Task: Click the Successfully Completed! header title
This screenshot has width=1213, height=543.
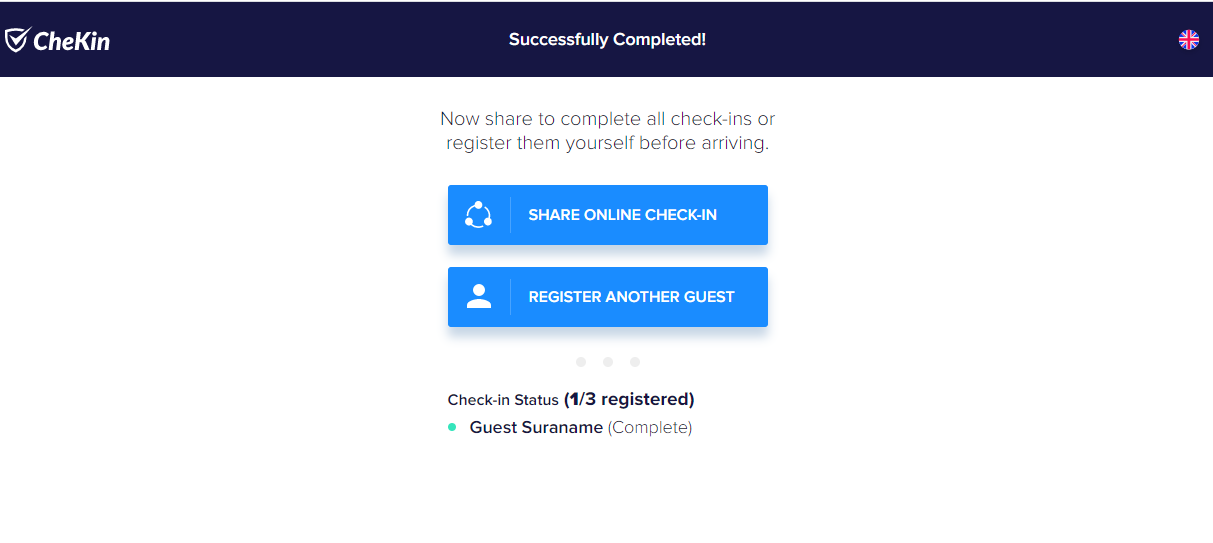Action: 607,40
